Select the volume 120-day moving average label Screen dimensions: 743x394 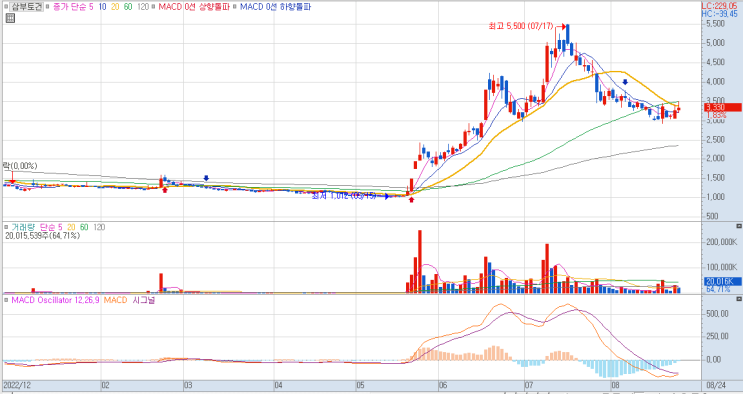coord(99,228)
